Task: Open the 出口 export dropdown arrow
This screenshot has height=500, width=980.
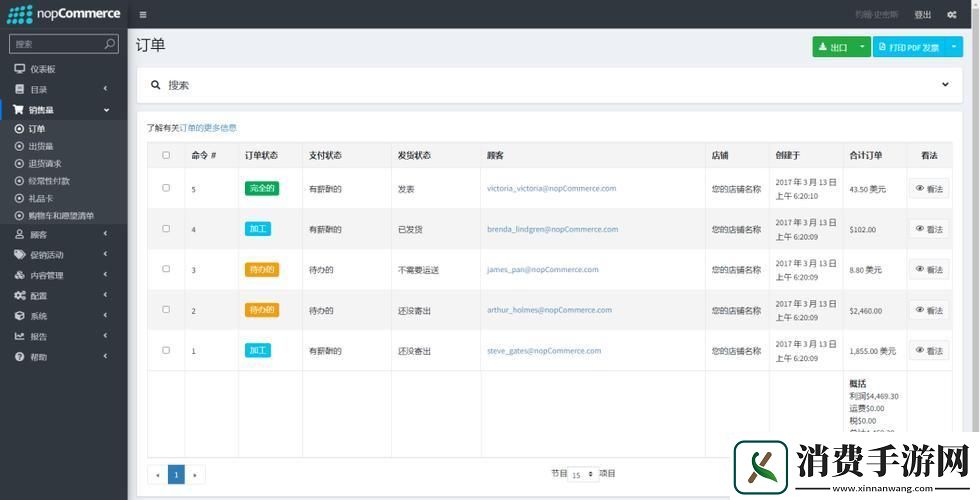Action: (x=863, y=47)
